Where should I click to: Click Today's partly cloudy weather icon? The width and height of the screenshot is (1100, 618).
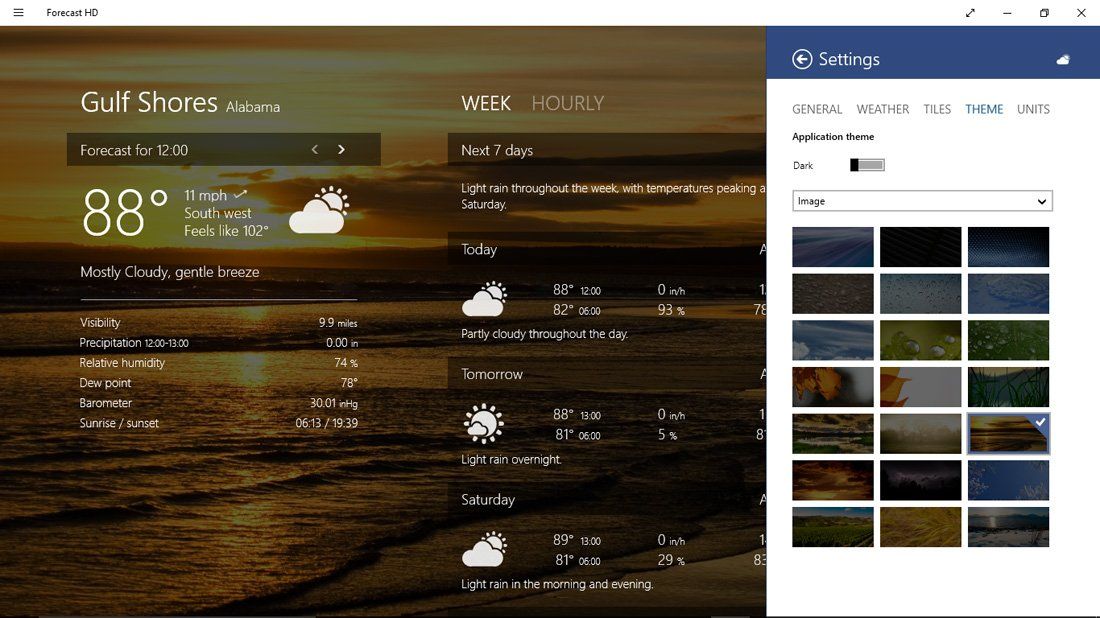(x=484, y=297)
